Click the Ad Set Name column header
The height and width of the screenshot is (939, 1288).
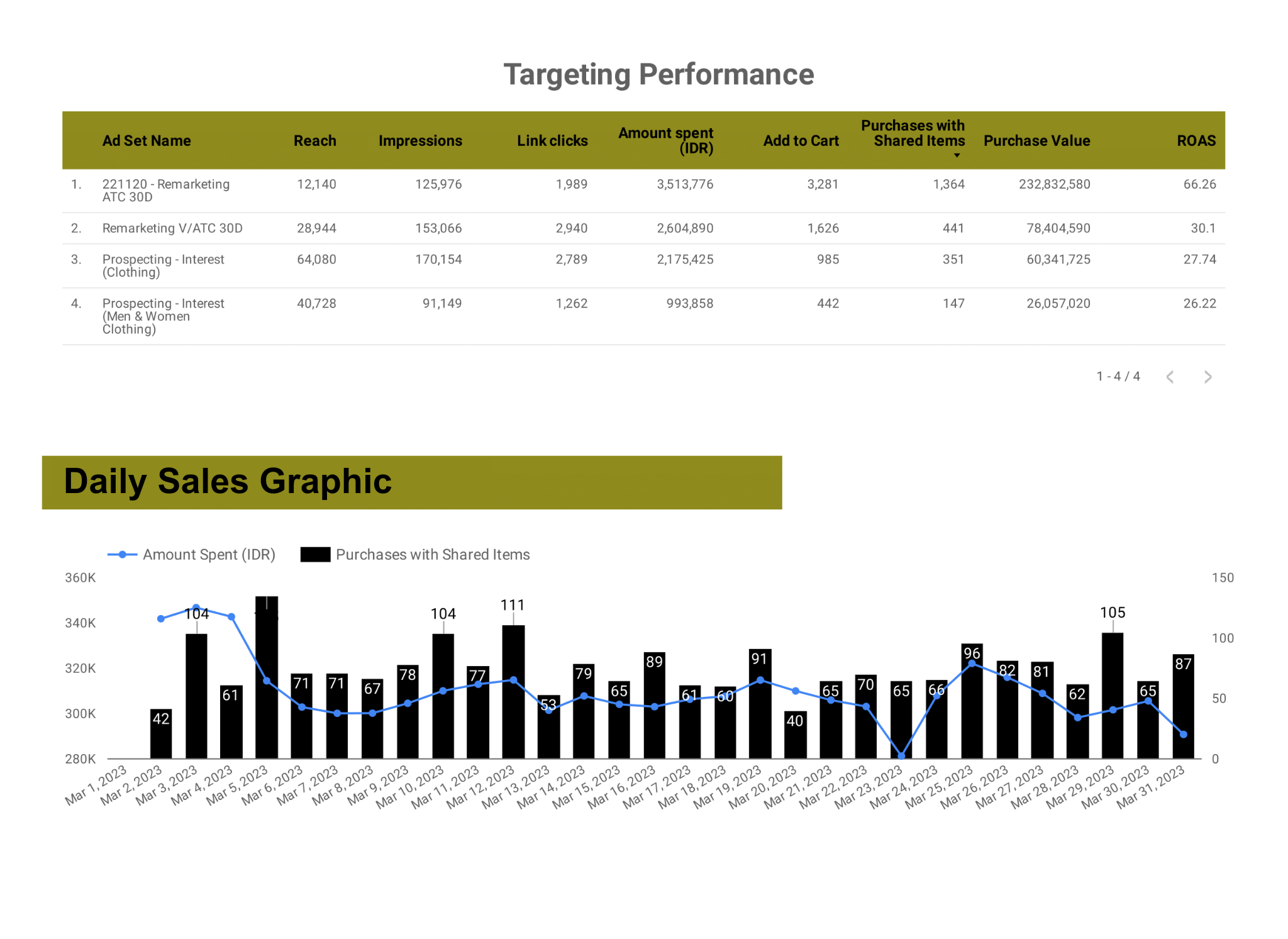coord(147,141)
